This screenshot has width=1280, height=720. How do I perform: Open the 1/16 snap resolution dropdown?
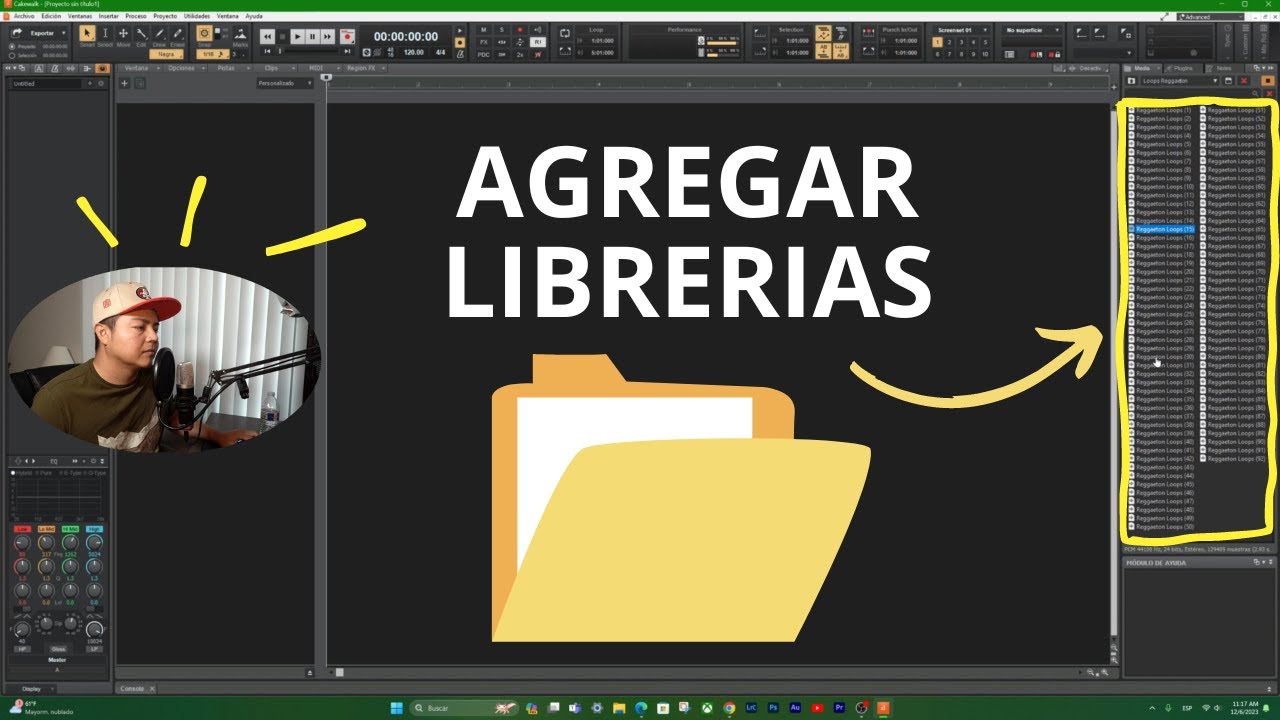point(211,54)
